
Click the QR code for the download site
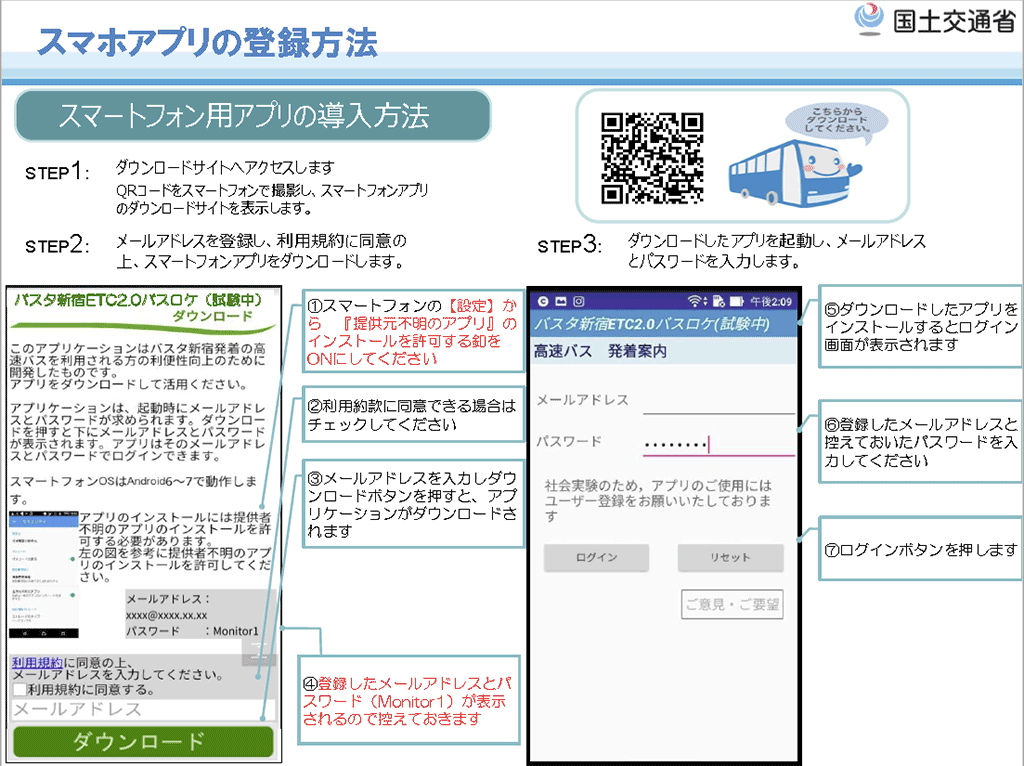(651, 157)
